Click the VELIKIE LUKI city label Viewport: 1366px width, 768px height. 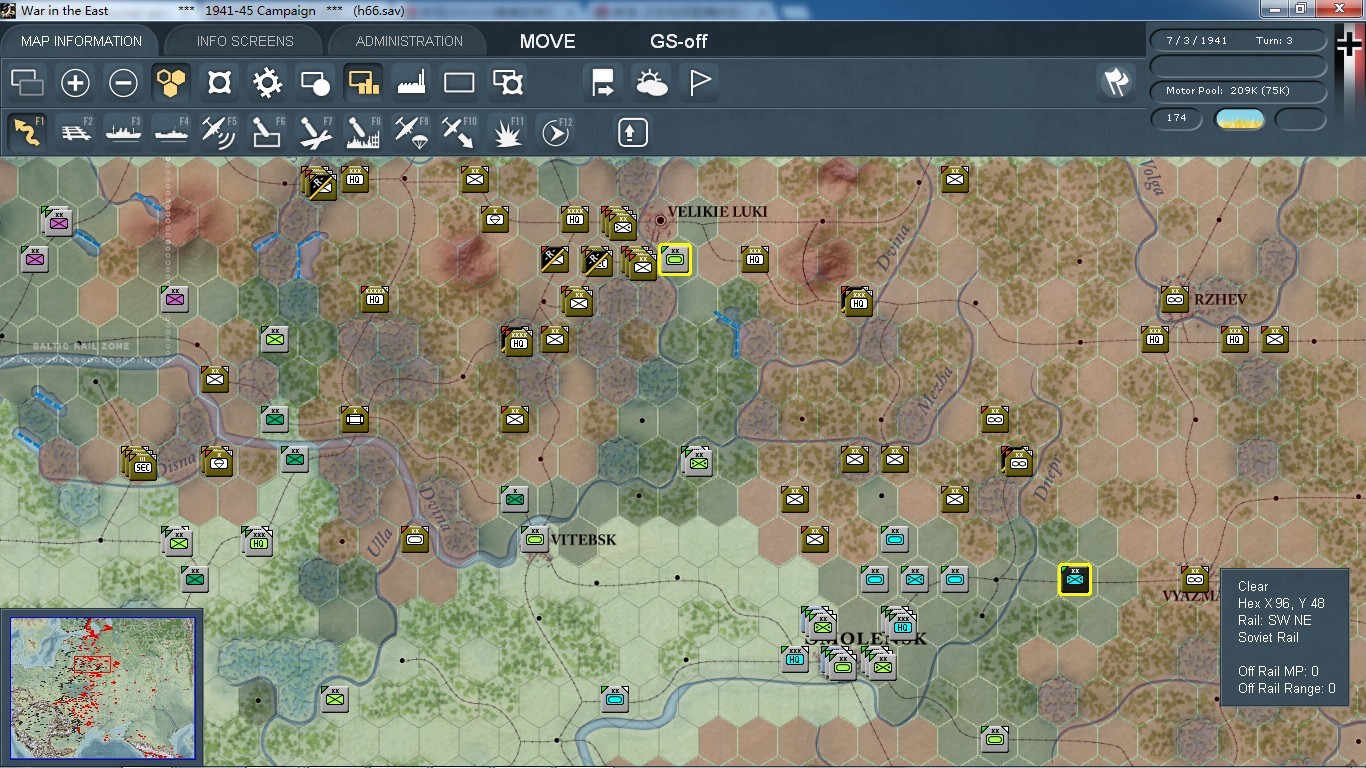point(717,213)
